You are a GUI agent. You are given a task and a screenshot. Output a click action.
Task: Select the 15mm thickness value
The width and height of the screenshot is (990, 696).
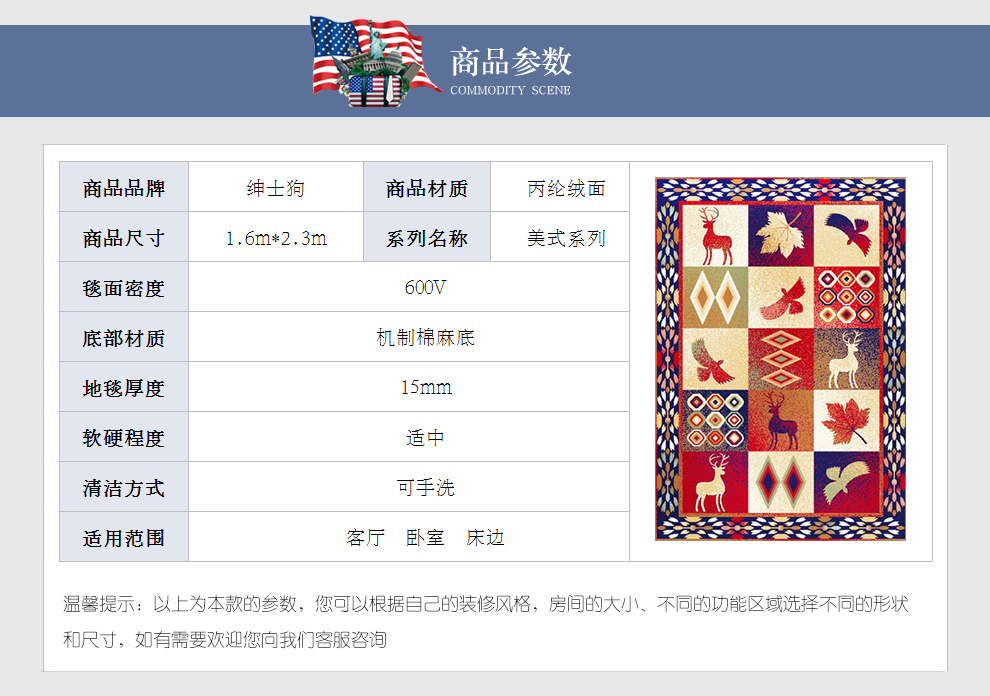pos(426,387)
